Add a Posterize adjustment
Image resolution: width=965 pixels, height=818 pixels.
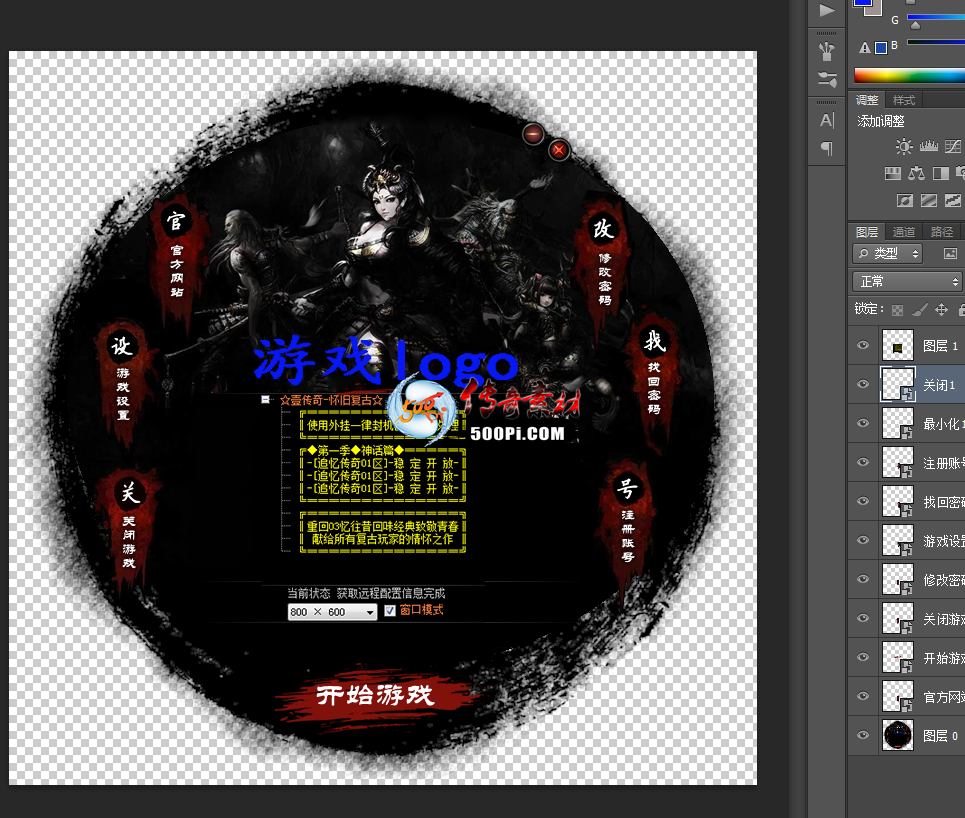(929, 201)
